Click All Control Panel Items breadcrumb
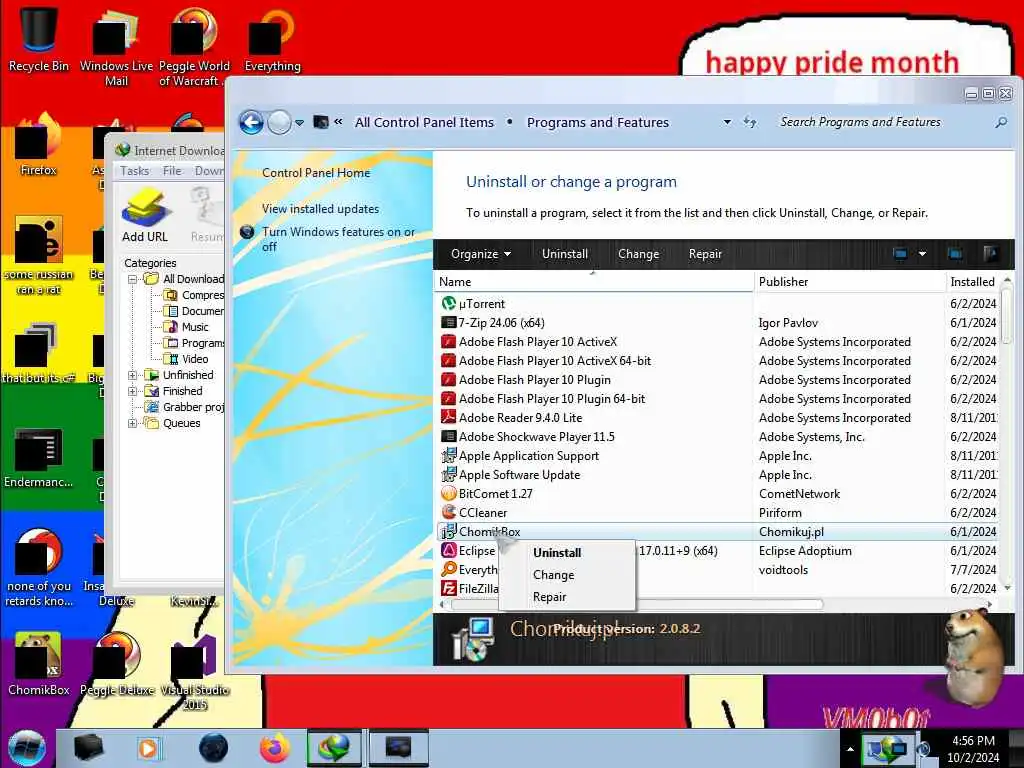 pos(424,122)
